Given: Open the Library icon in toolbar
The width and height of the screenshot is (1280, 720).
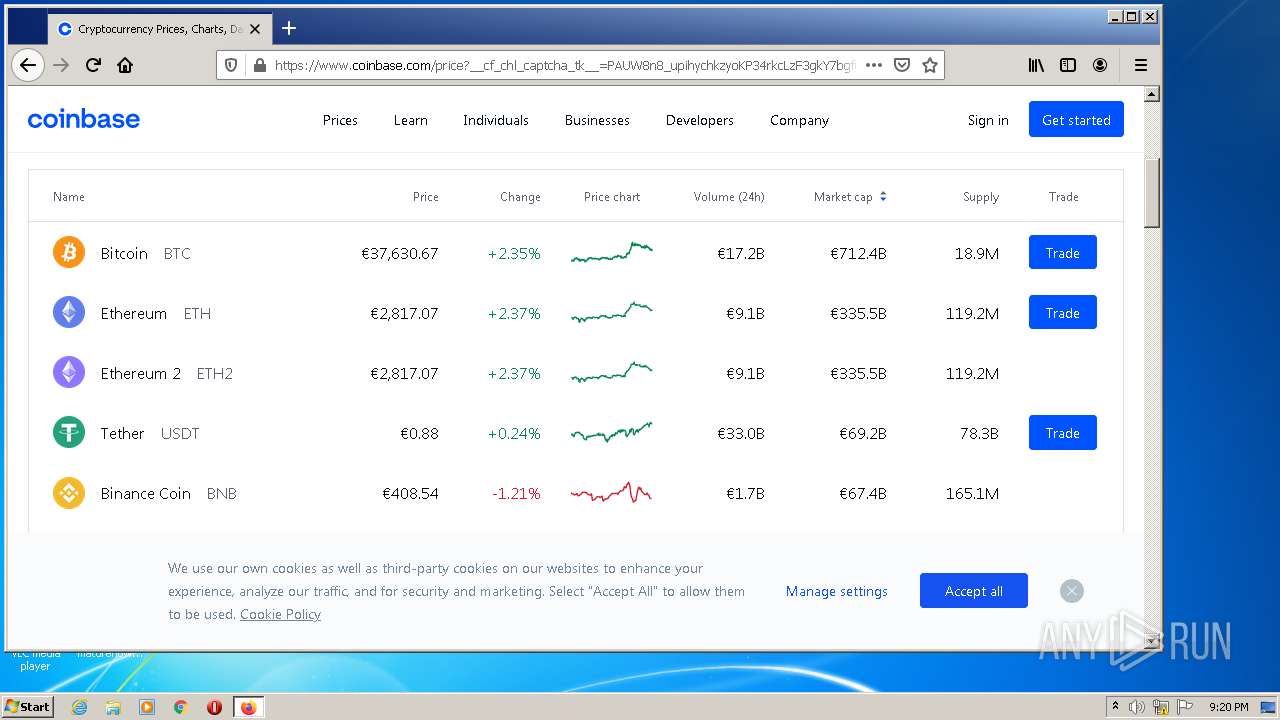Looking at the screenshot, I should pos(1036,65).
